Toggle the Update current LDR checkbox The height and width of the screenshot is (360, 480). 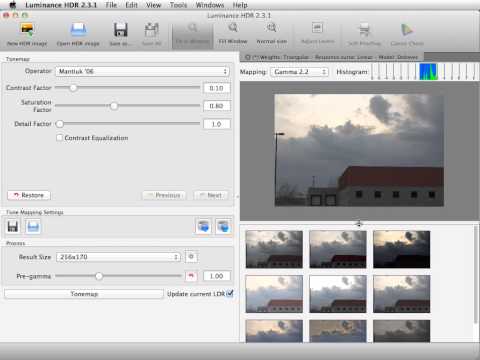[x=230, y=293]
